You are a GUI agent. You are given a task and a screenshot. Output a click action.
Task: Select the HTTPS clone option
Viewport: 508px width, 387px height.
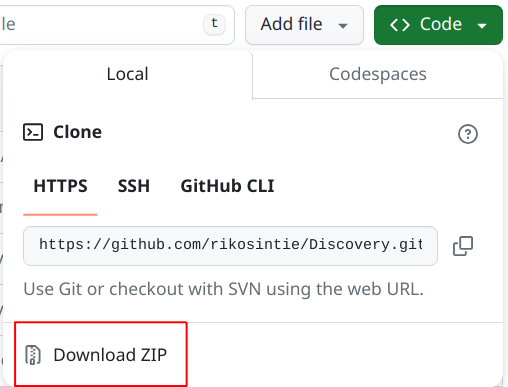pyautogui.click(x=60, y=186)
